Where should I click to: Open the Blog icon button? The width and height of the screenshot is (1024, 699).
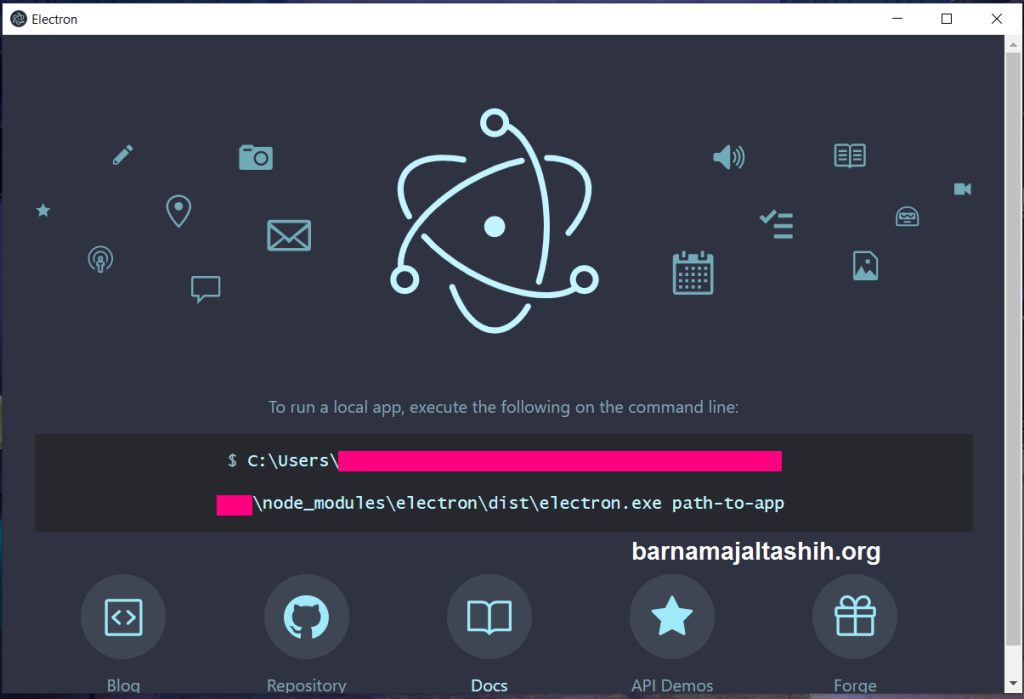click(x=123, y=616)
